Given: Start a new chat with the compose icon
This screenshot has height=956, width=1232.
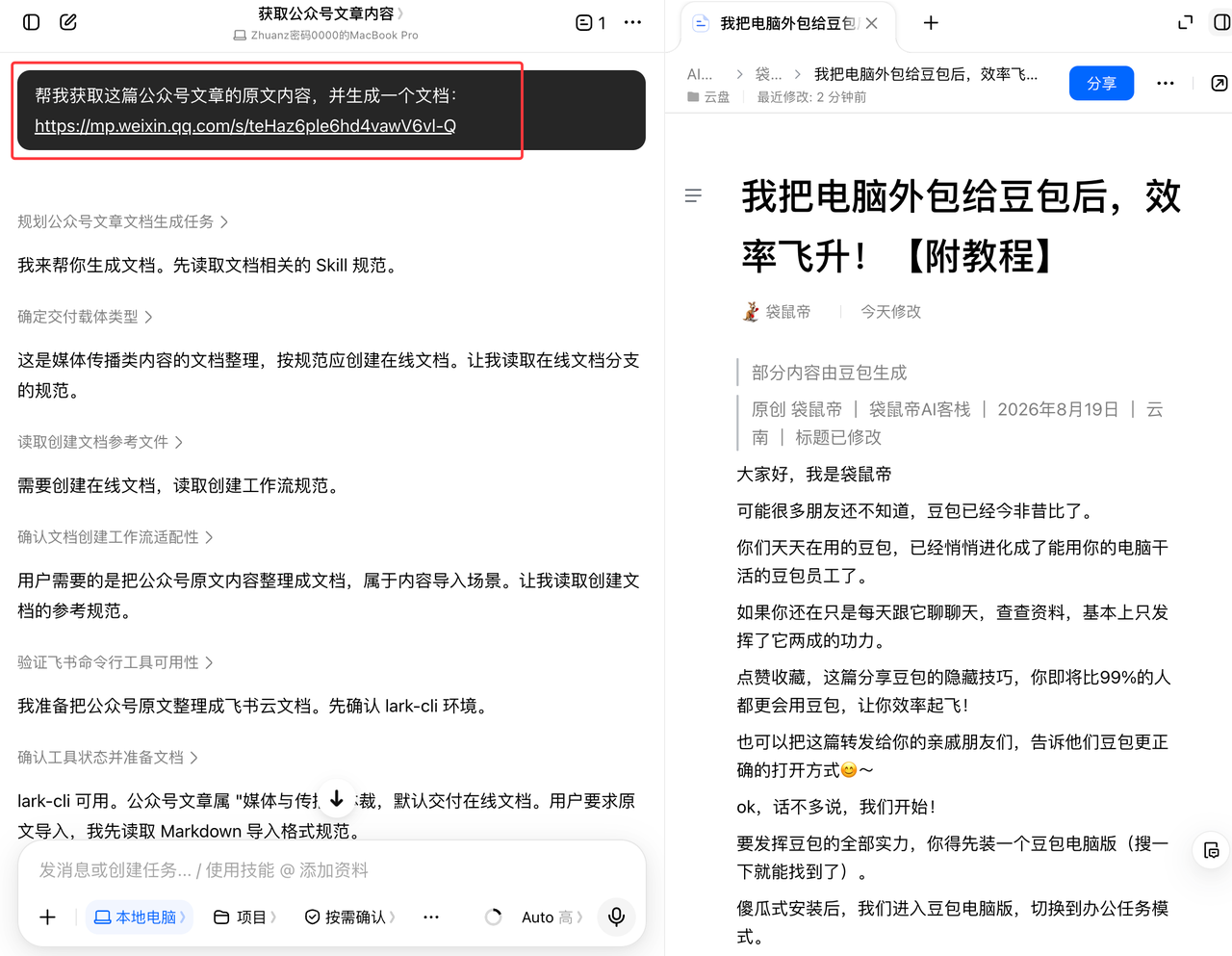Looking at the screenshot, I should [68, 22].
